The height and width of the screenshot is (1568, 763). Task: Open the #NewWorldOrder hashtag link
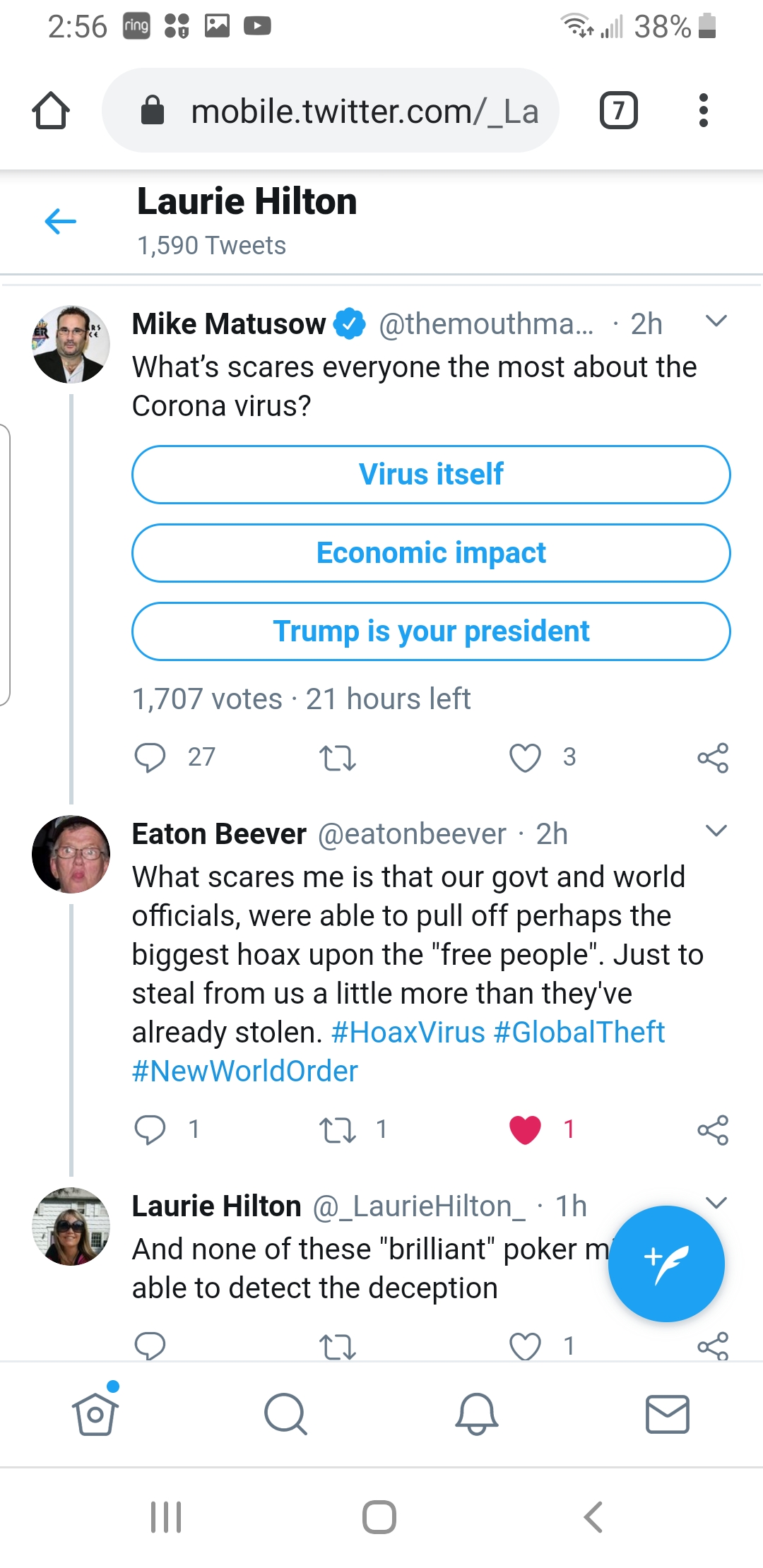pos(245,1071)
